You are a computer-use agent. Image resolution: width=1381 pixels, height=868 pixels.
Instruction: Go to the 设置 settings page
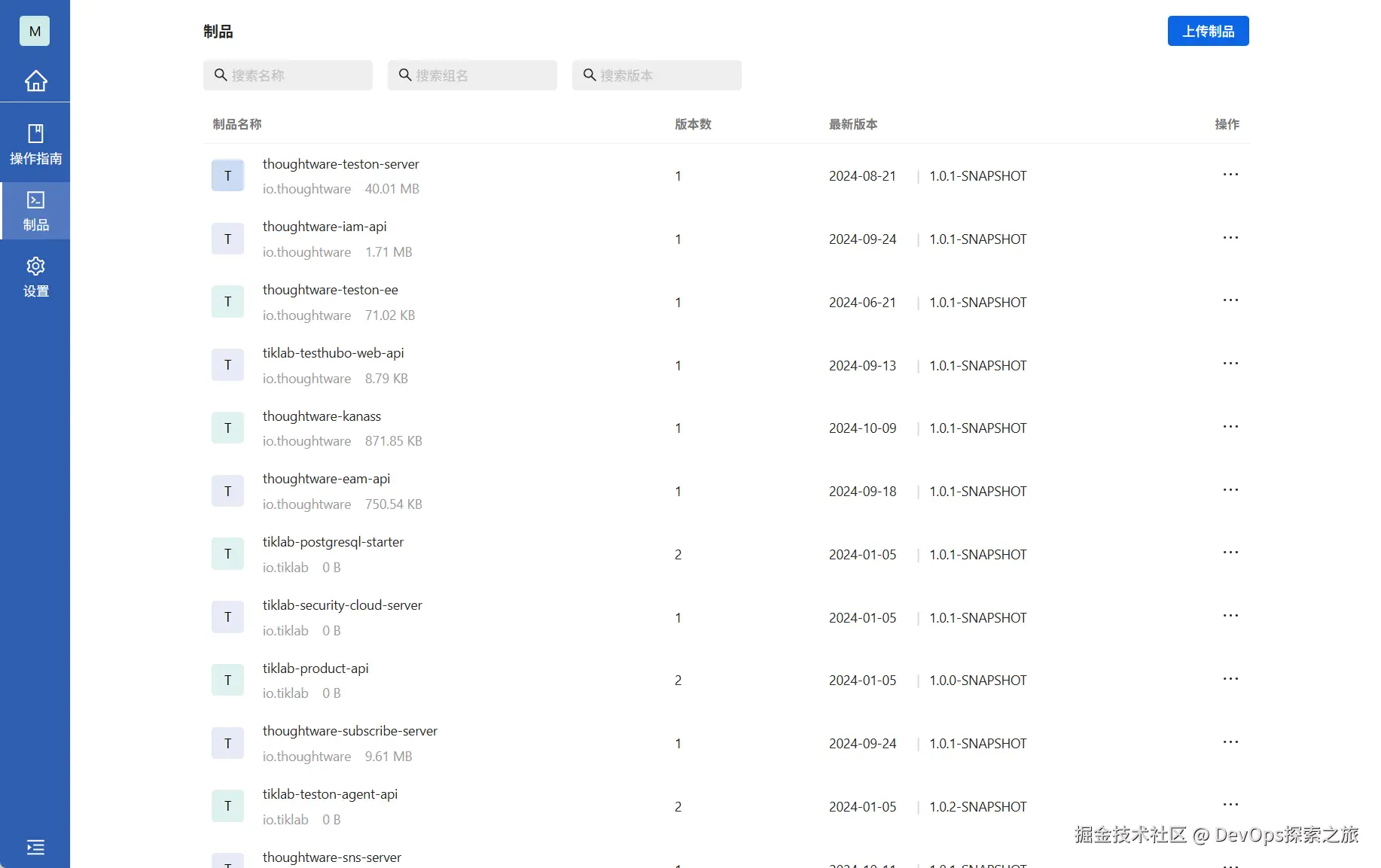click(35, 276)
